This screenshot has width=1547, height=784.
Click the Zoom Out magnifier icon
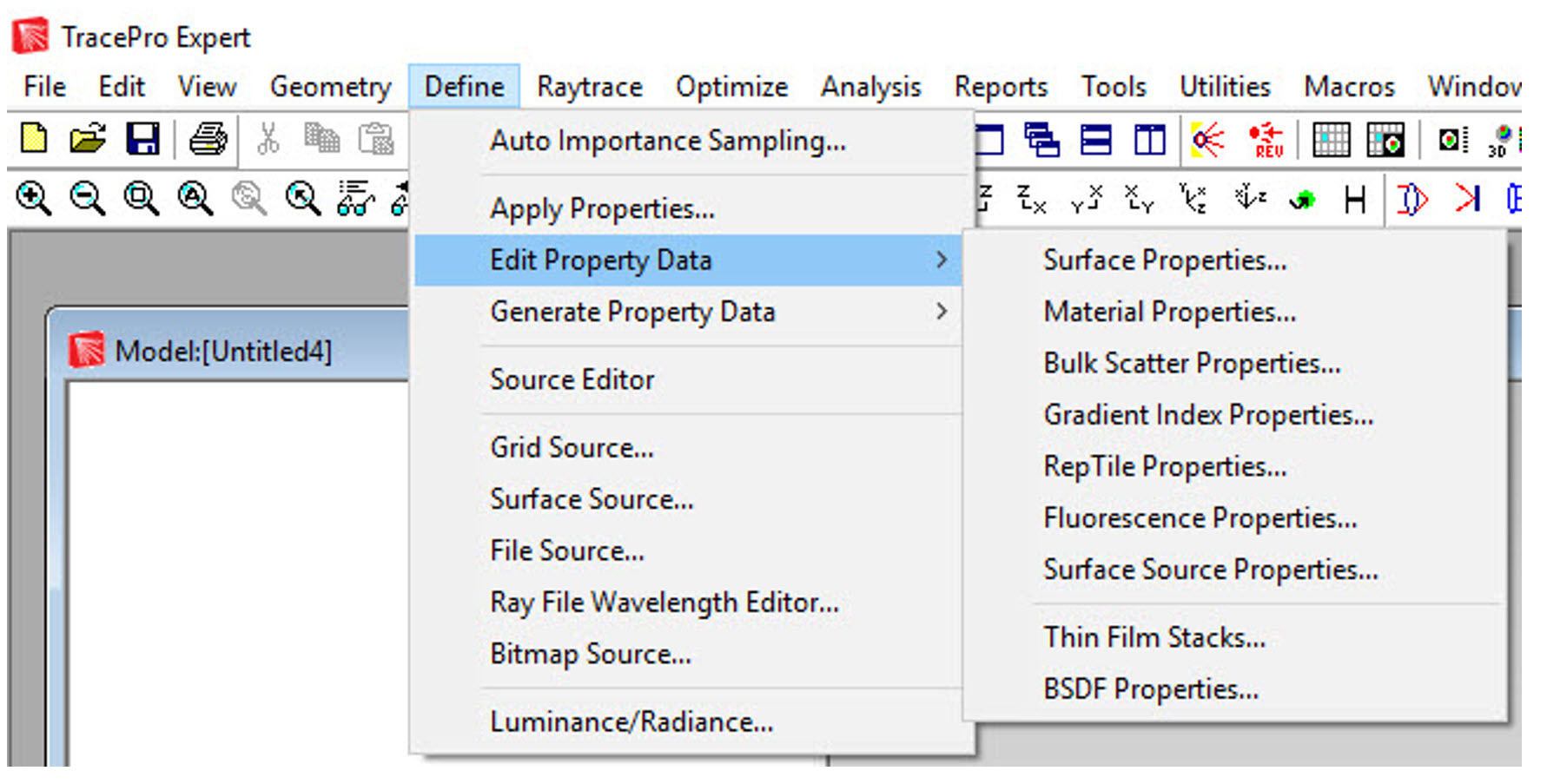click(87, 198)
